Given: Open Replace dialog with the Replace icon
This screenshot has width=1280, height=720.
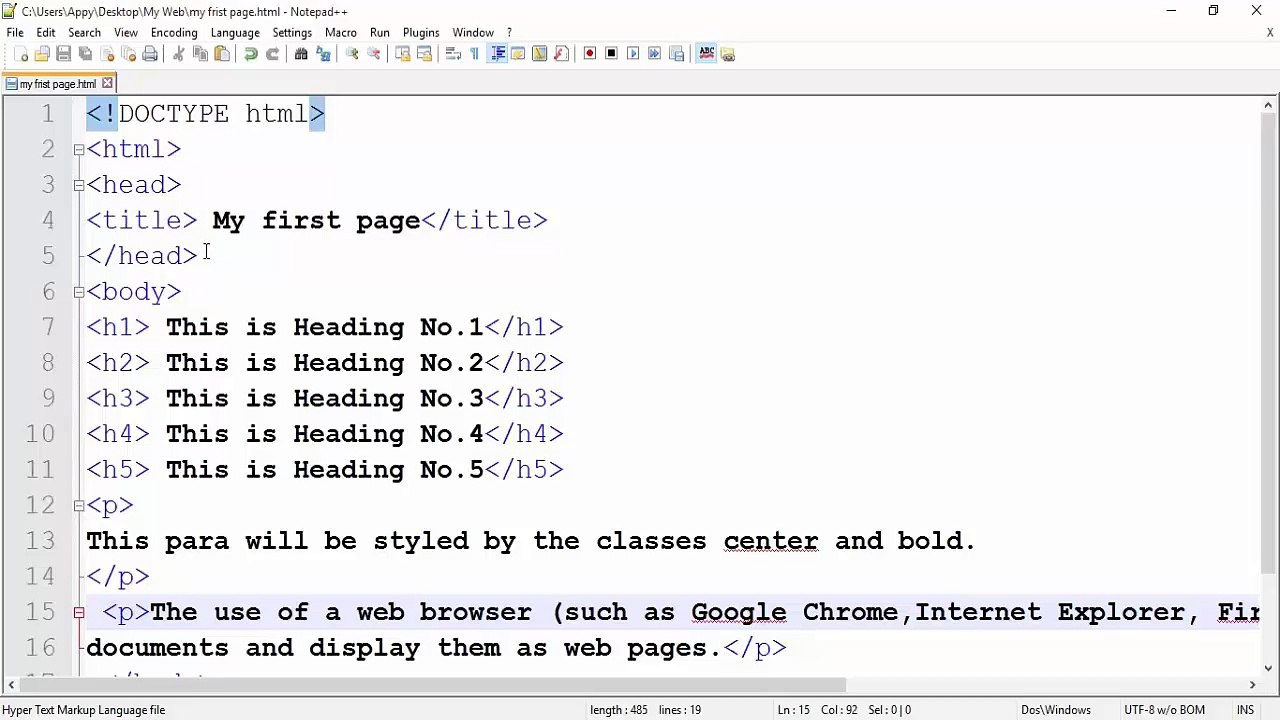Looking at the screenshot, I should (x=323, y=54).
